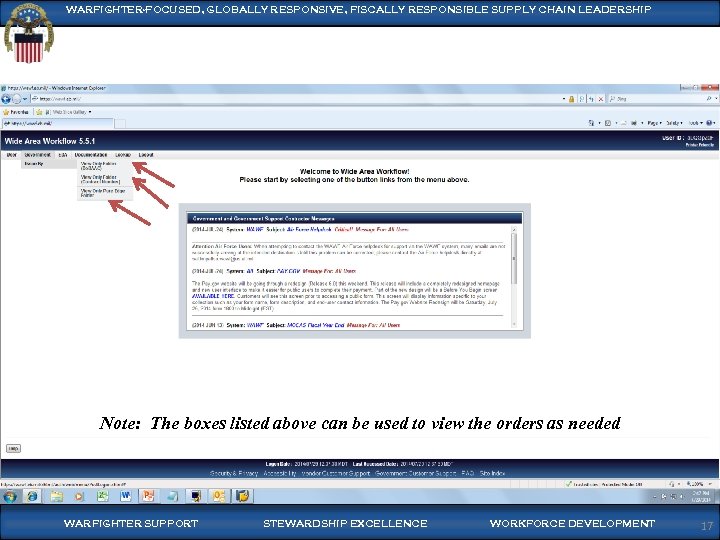Open the IE Tools menu

[696, 123]
